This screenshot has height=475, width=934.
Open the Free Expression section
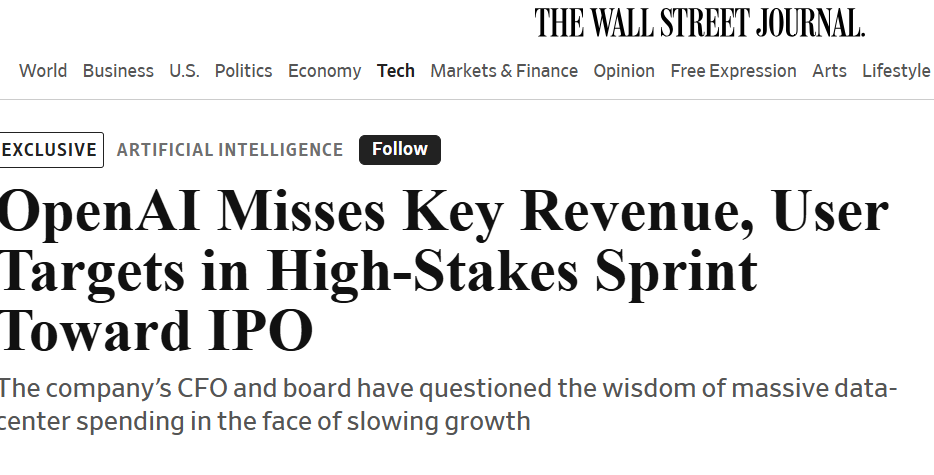(733, 71)
